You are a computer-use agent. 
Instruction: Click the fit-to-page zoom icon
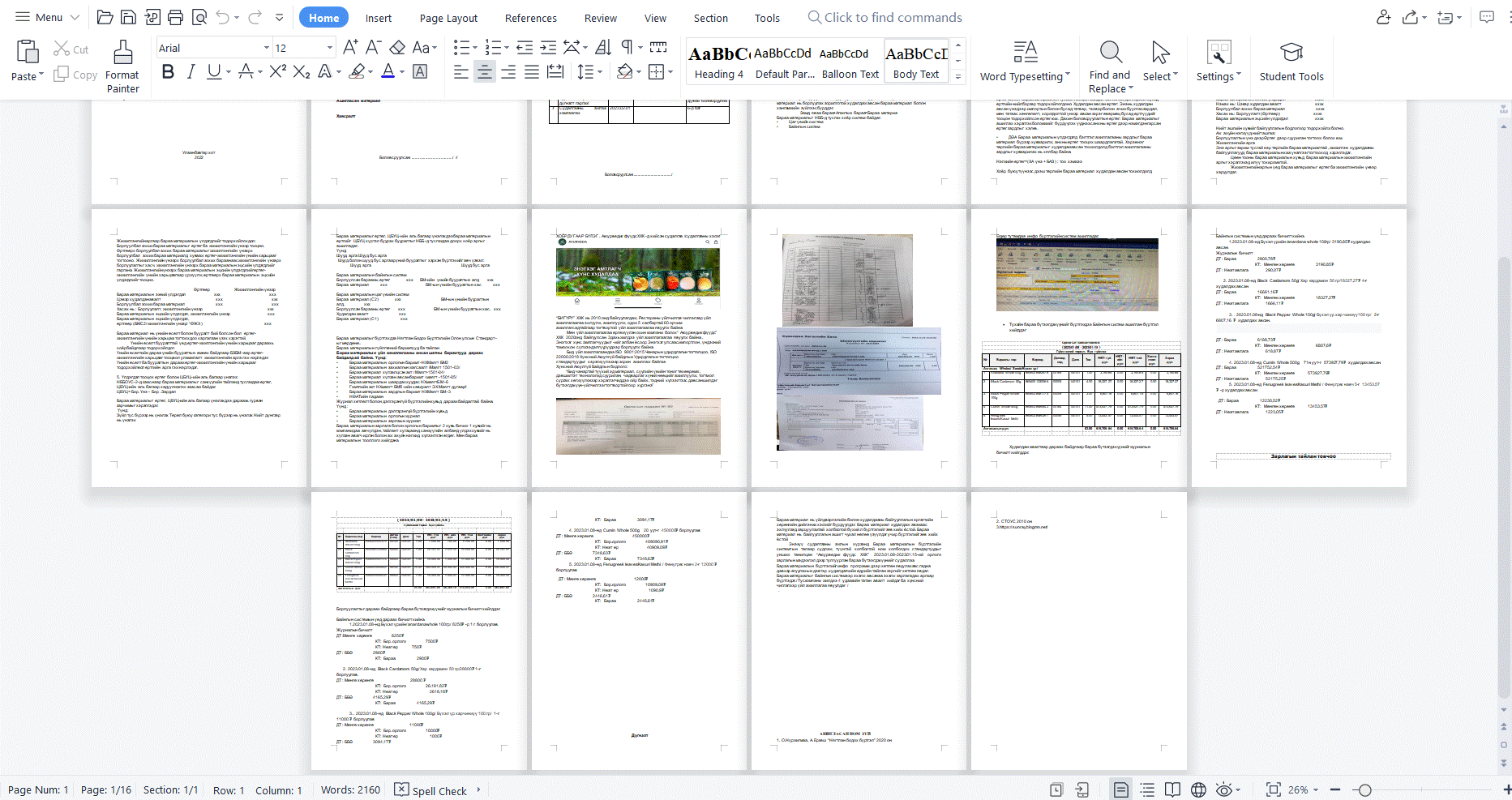click(1273, 789)
